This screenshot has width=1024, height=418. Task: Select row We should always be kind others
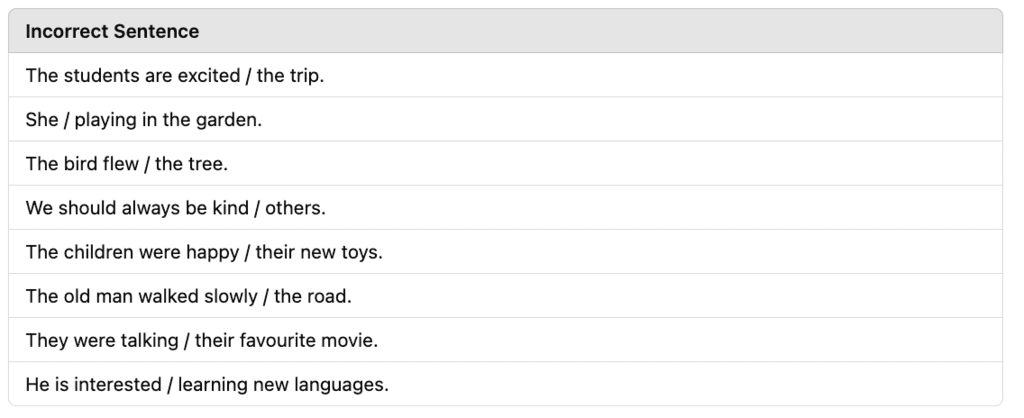click(505, 208)
